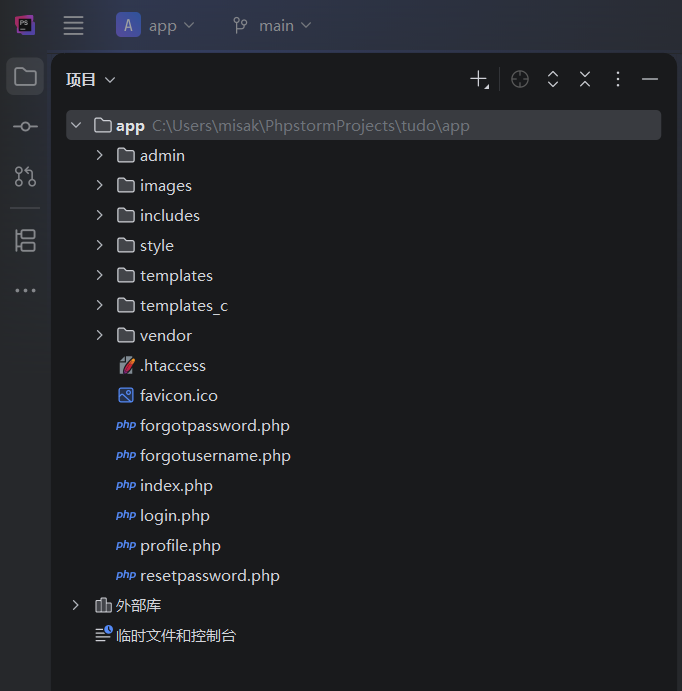Select index.php in project tree
The height and width of the screenshot is (691, 682).
[x=176, y=486]
